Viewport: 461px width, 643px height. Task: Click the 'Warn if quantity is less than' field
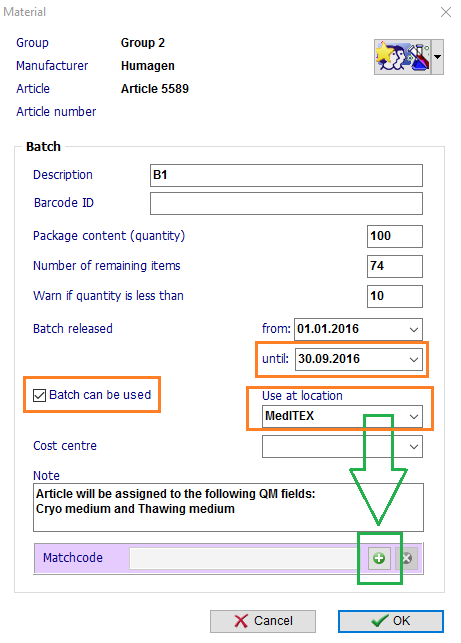click(395, 296)
